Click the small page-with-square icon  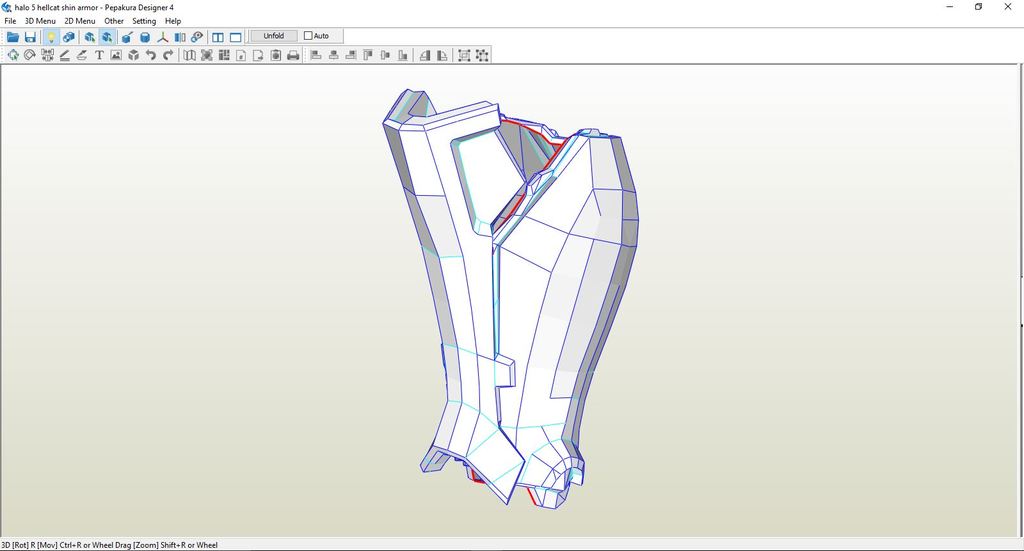[x=241, y=55]
